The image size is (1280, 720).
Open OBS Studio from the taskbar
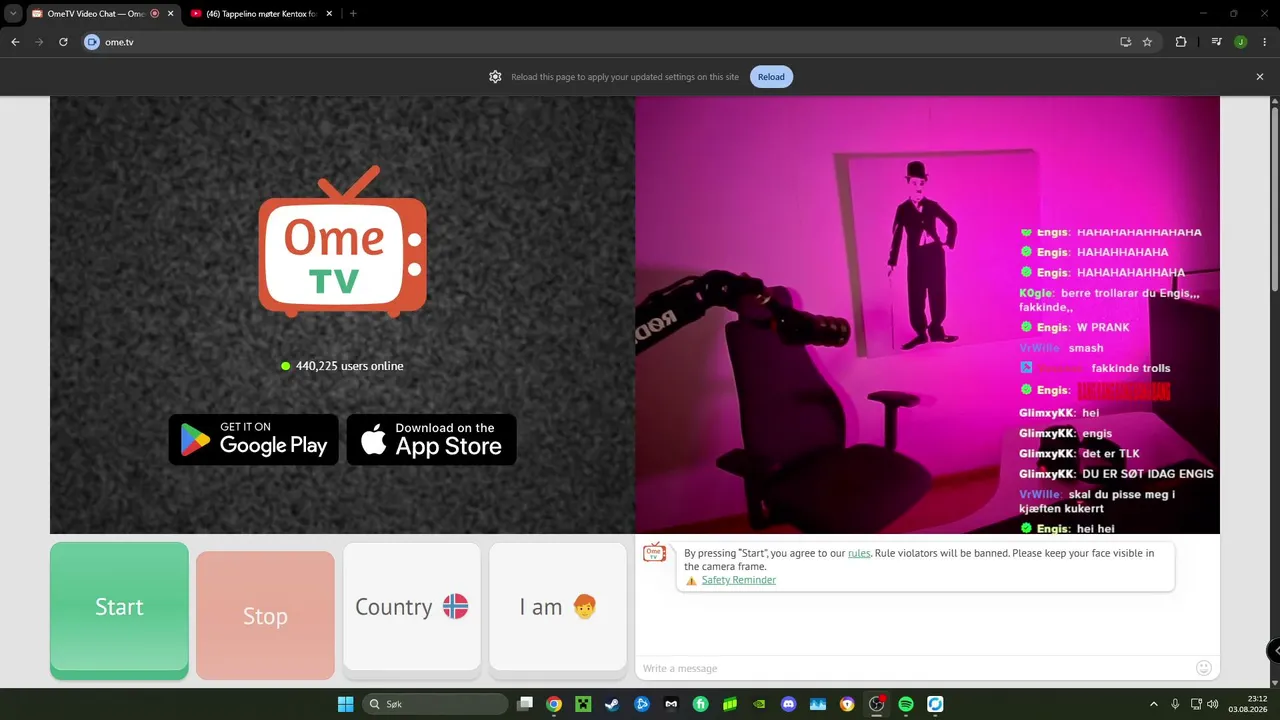pos(877,704)
